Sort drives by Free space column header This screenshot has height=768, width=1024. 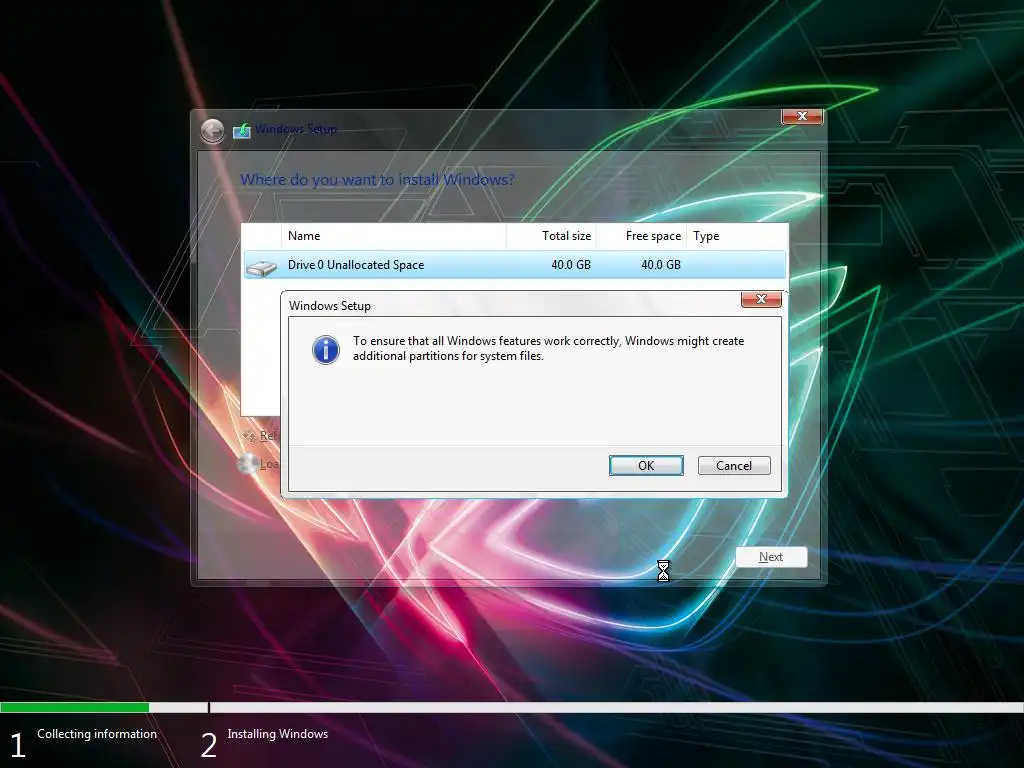click(x=641, y=236)
